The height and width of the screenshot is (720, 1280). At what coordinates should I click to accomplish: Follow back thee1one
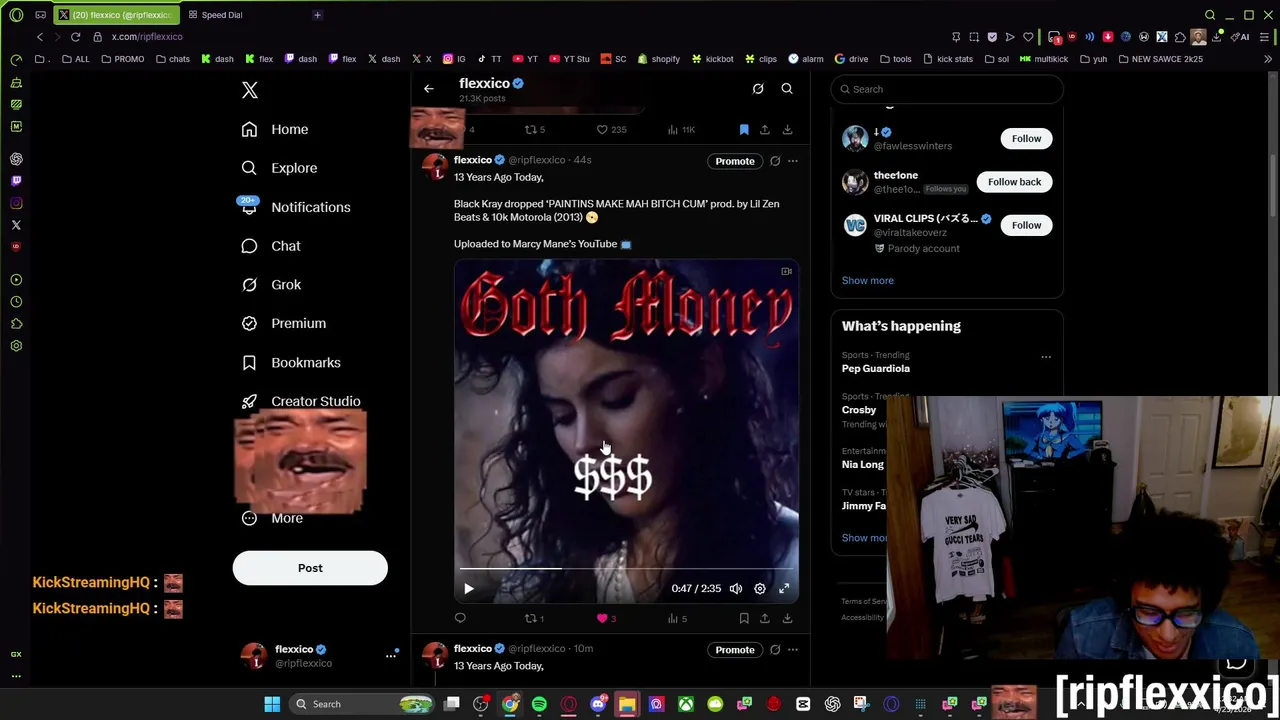point(1014,182)
